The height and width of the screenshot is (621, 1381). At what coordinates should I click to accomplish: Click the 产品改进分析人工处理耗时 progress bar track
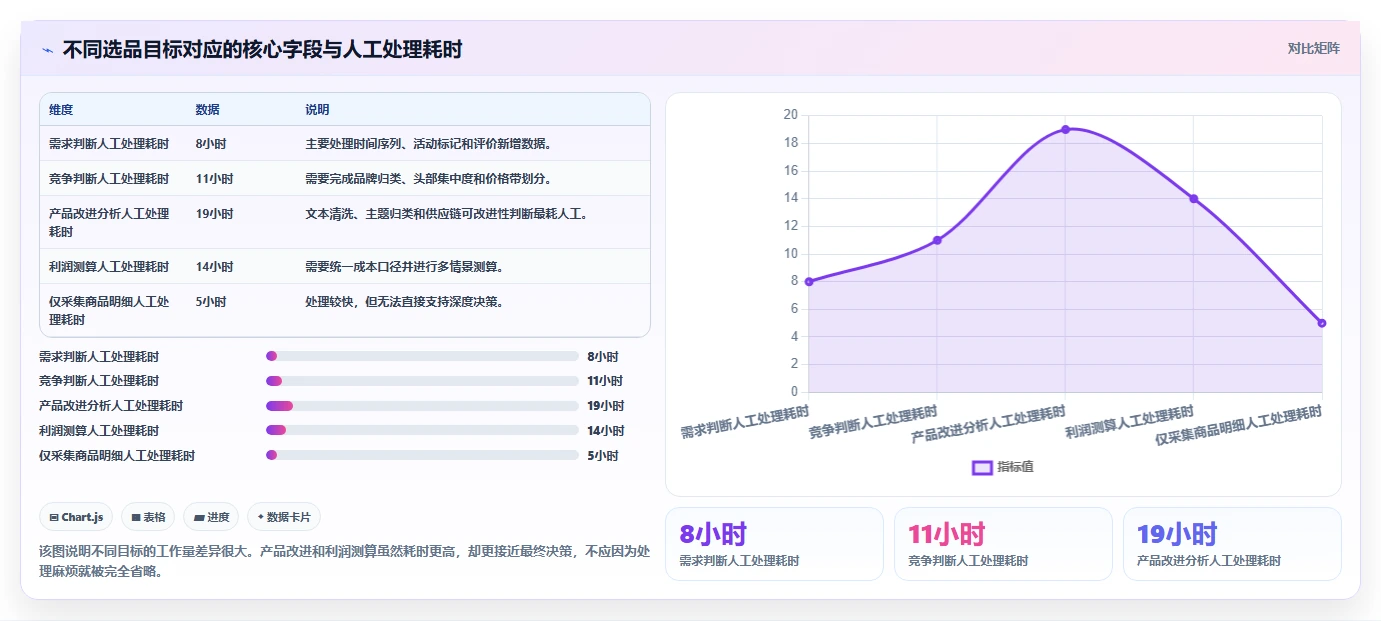point(422,406)
